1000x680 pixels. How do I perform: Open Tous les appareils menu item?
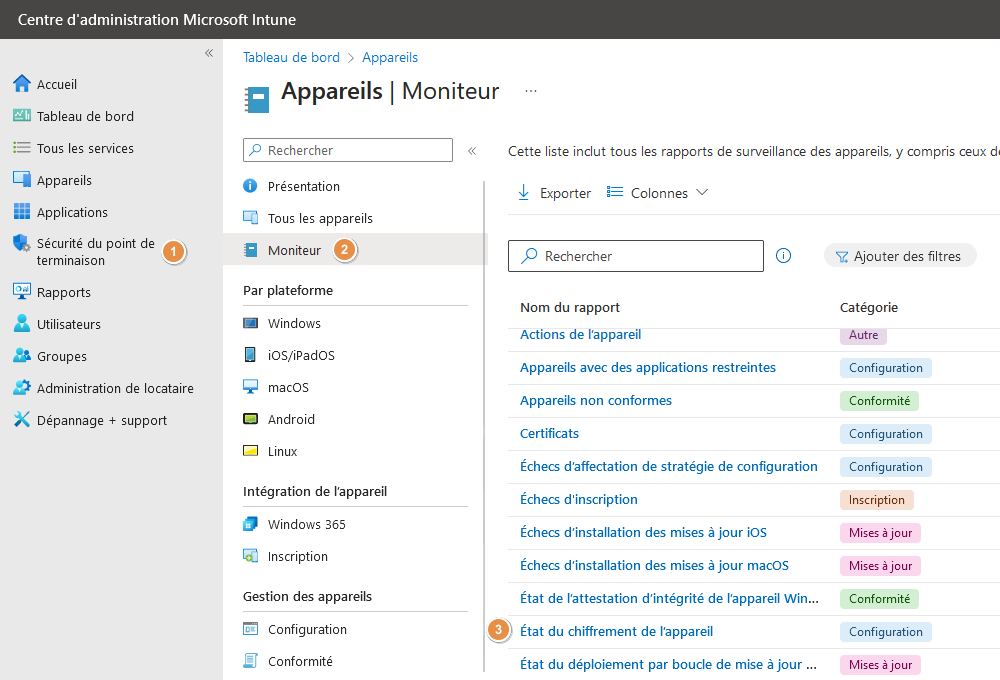pos(320,218)
